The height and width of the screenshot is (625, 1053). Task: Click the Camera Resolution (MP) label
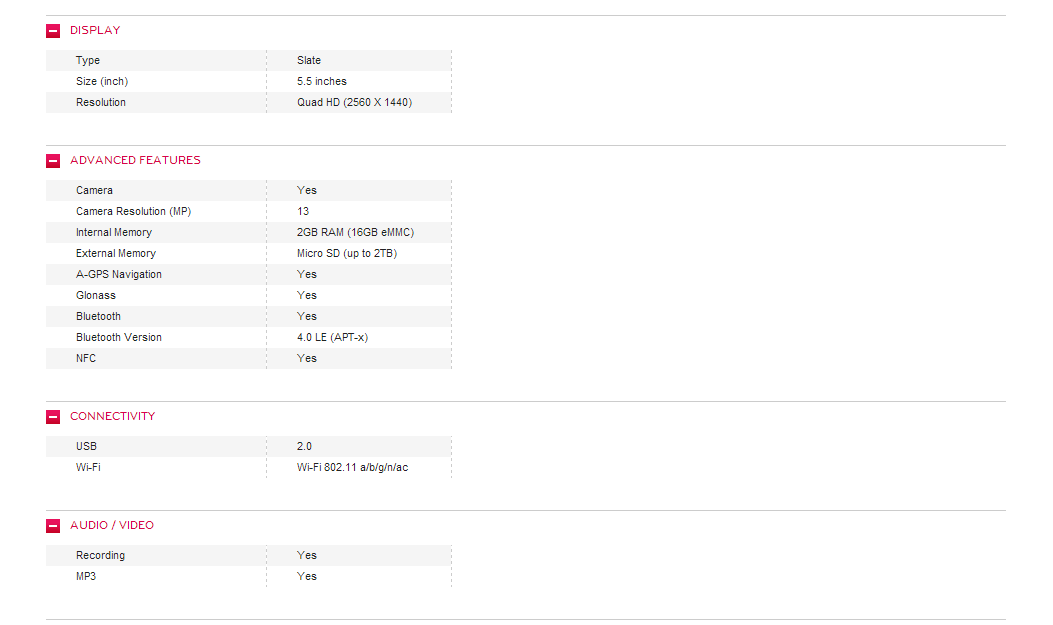[x=134, y=211]
